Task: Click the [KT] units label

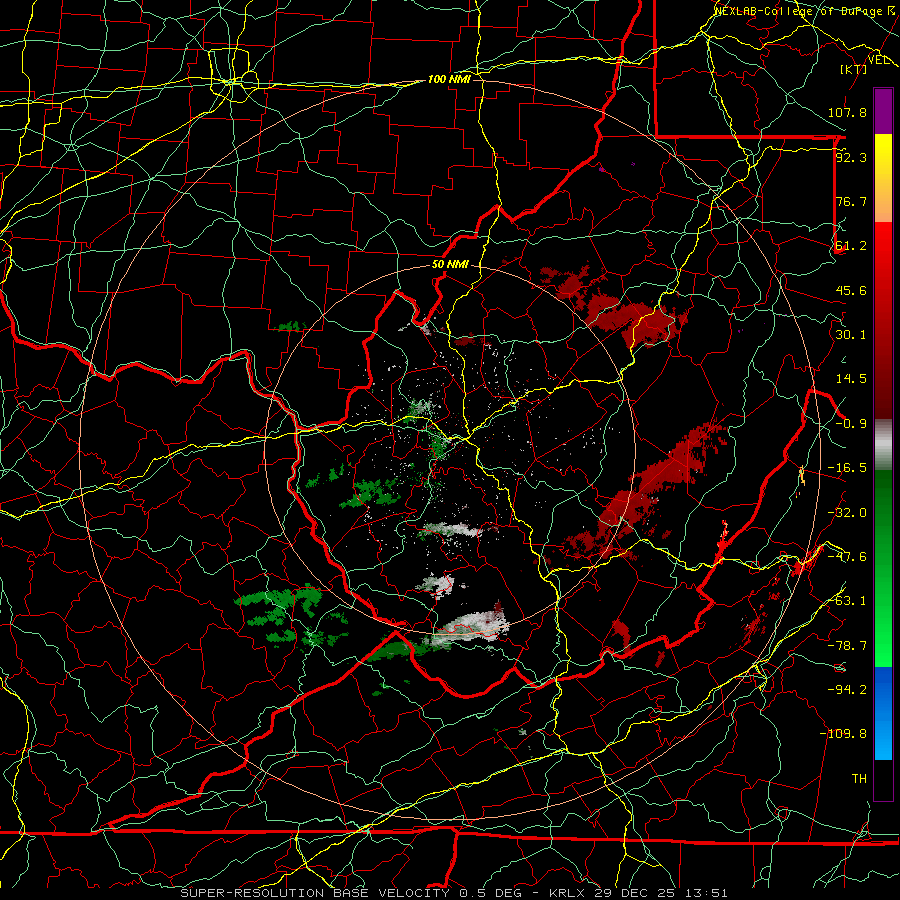Action: point(853,69)
